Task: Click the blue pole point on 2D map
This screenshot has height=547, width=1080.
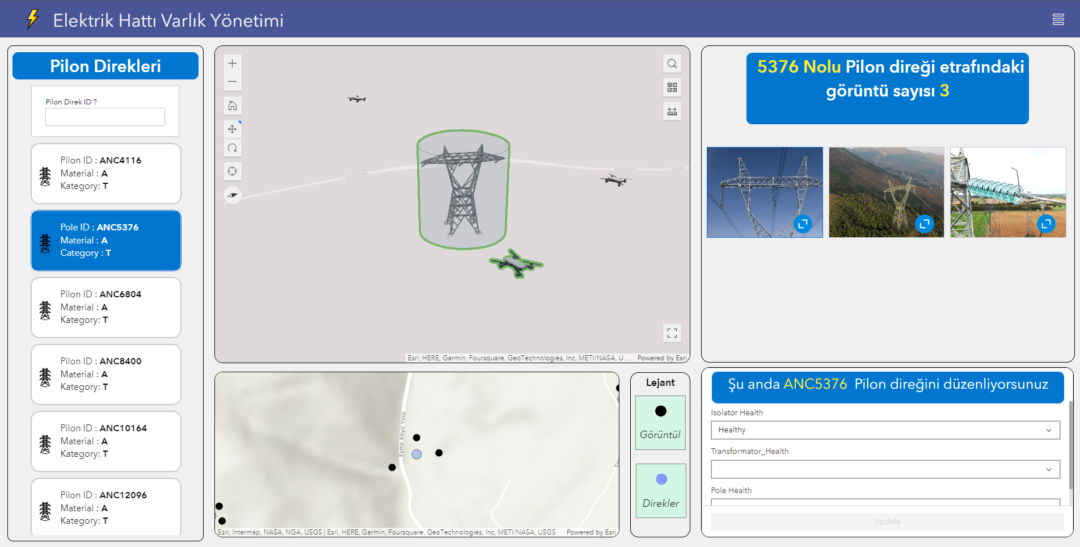Action: 417,455
